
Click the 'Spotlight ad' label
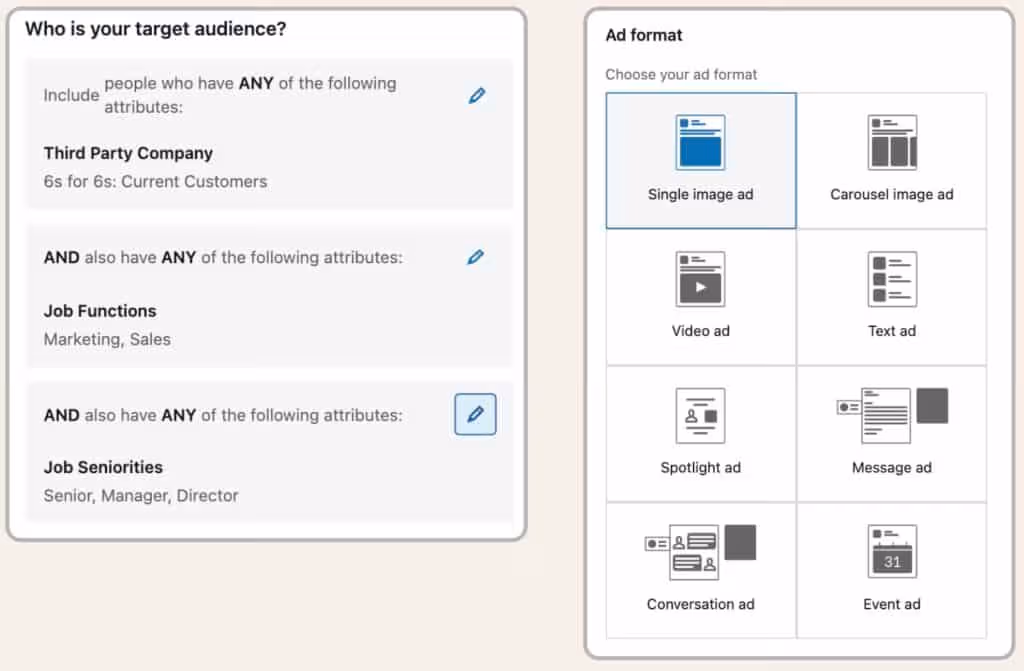[x=700, y=467]
